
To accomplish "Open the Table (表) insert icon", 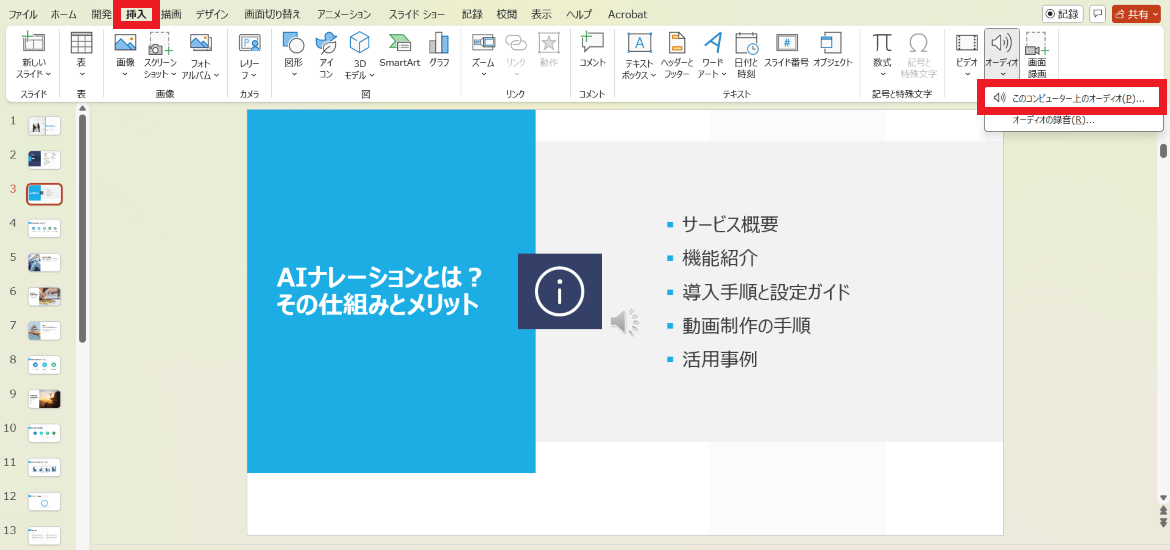I will pos(81,43).
